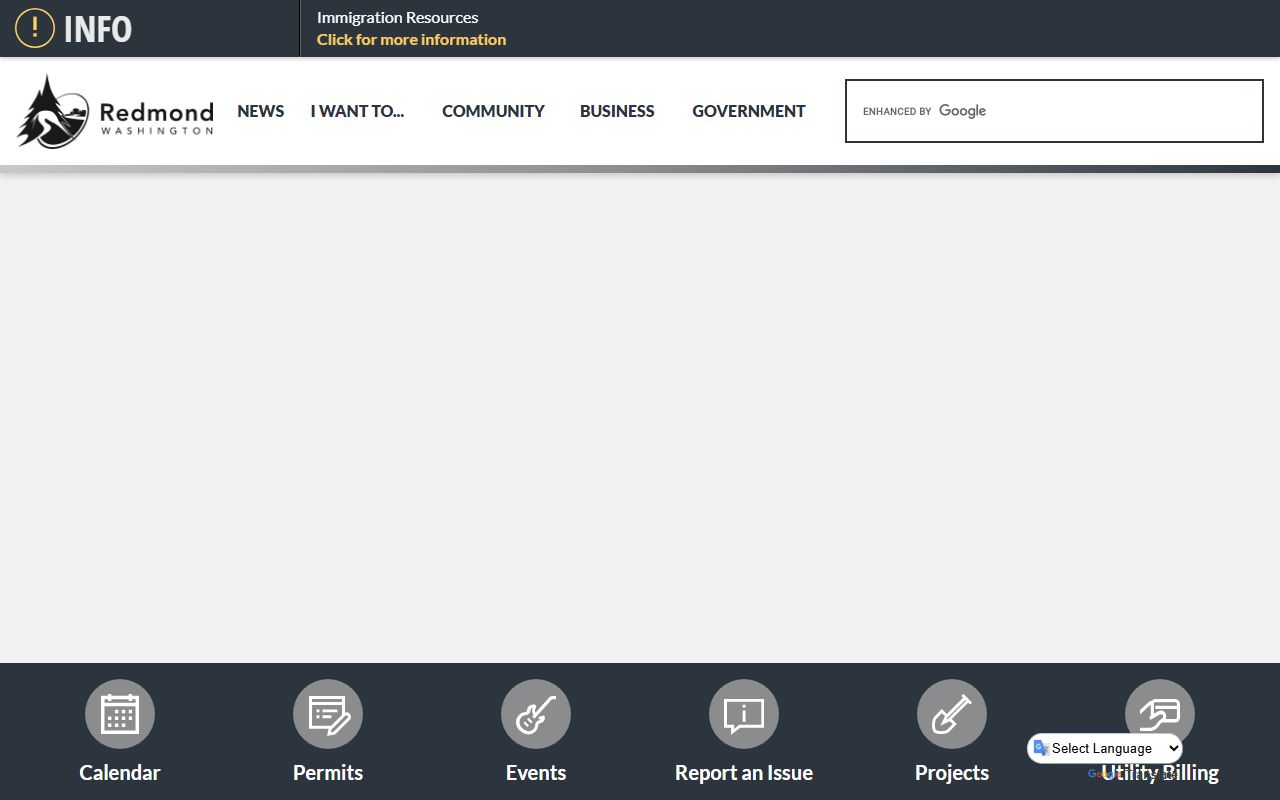Viewport: 1280px width, 800px height.
Task: Open the NEWS menu
Action: click(x=261, y=111)
